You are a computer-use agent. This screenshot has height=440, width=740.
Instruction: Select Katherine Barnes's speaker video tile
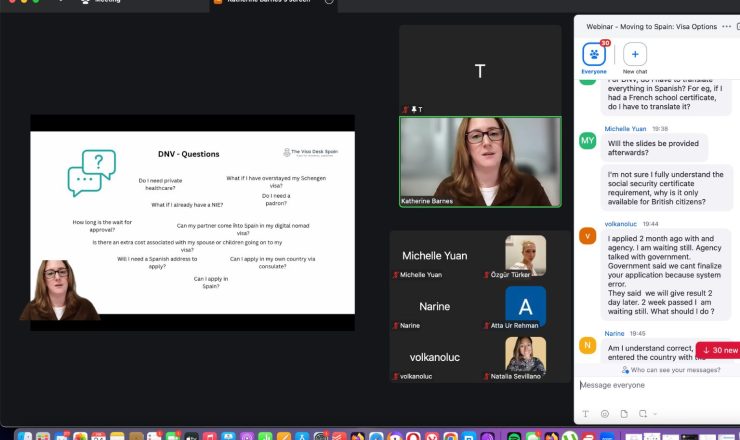[x=480, y=162]
